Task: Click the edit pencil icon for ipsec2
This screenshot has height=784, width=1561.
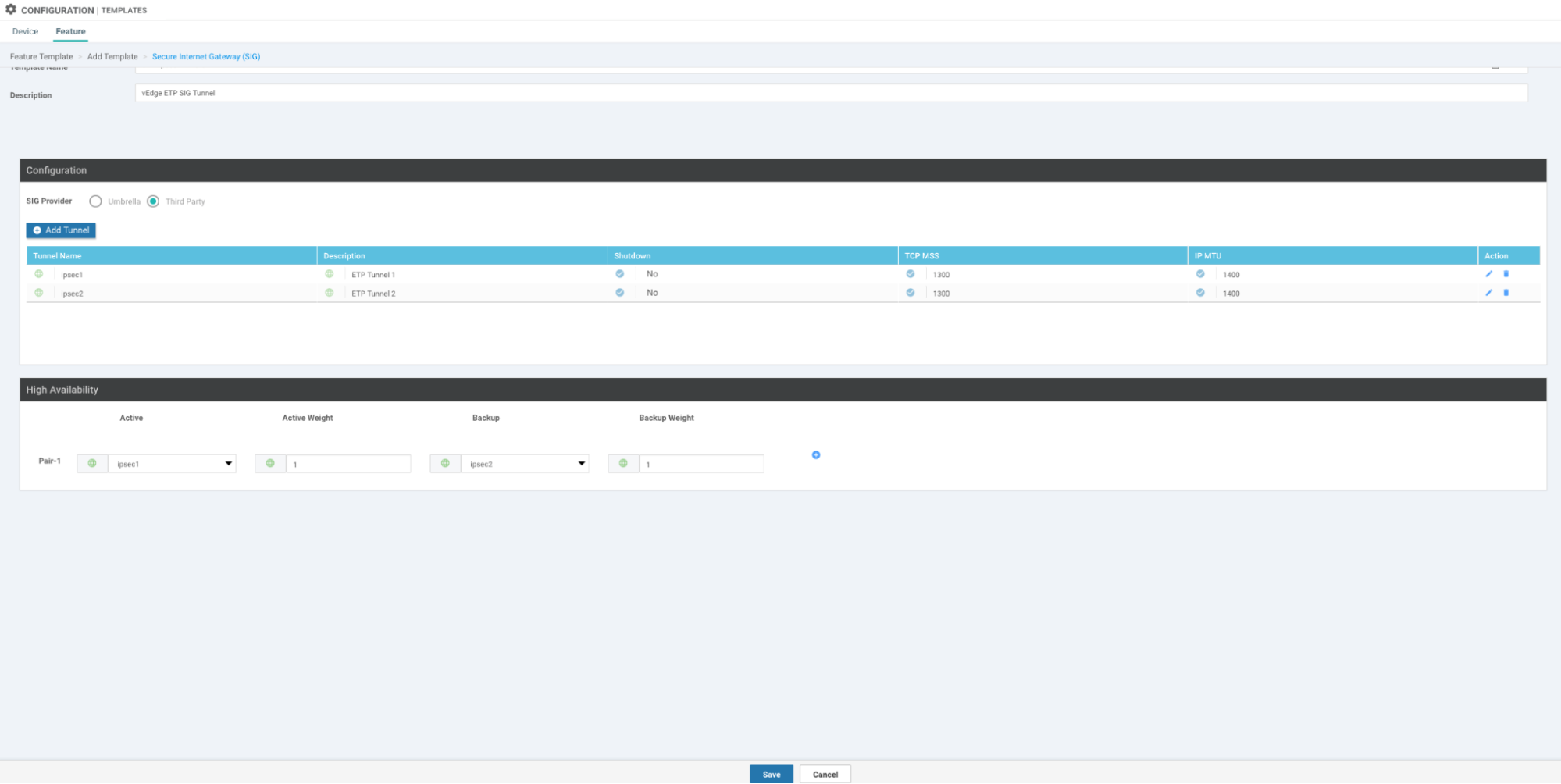Action: tap(1488, 293)
